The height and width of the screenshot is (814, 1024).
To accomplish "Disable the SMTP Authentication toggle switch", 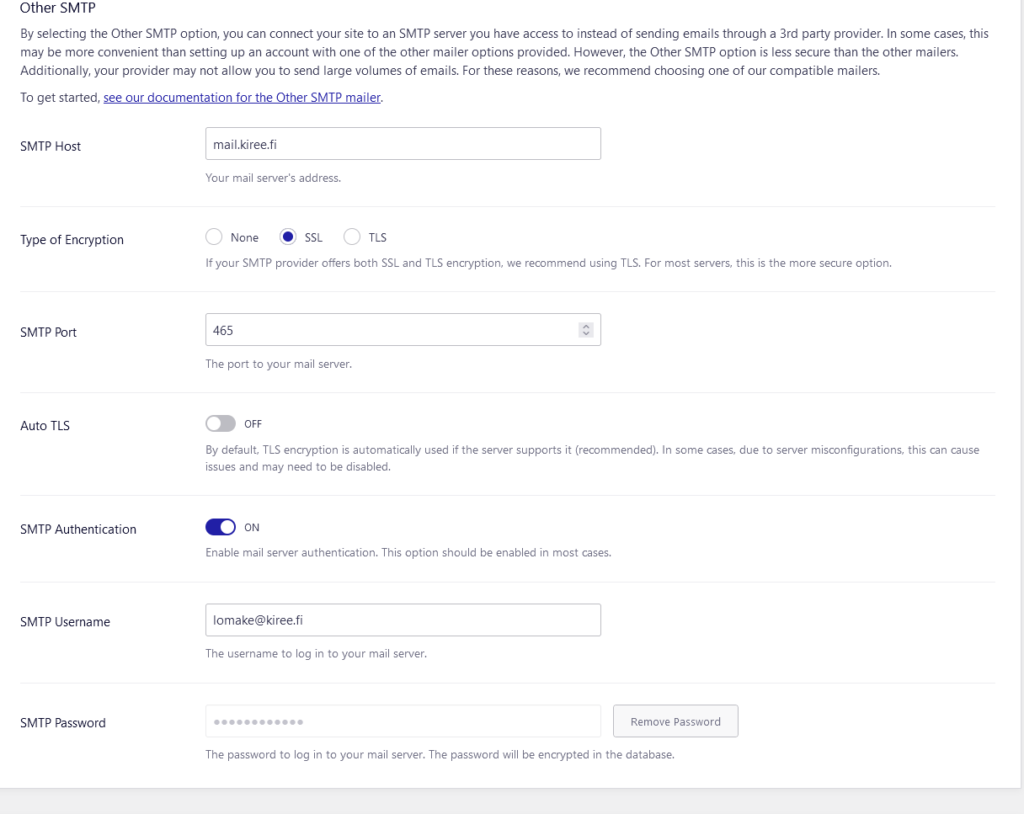I will coord(220,527).
